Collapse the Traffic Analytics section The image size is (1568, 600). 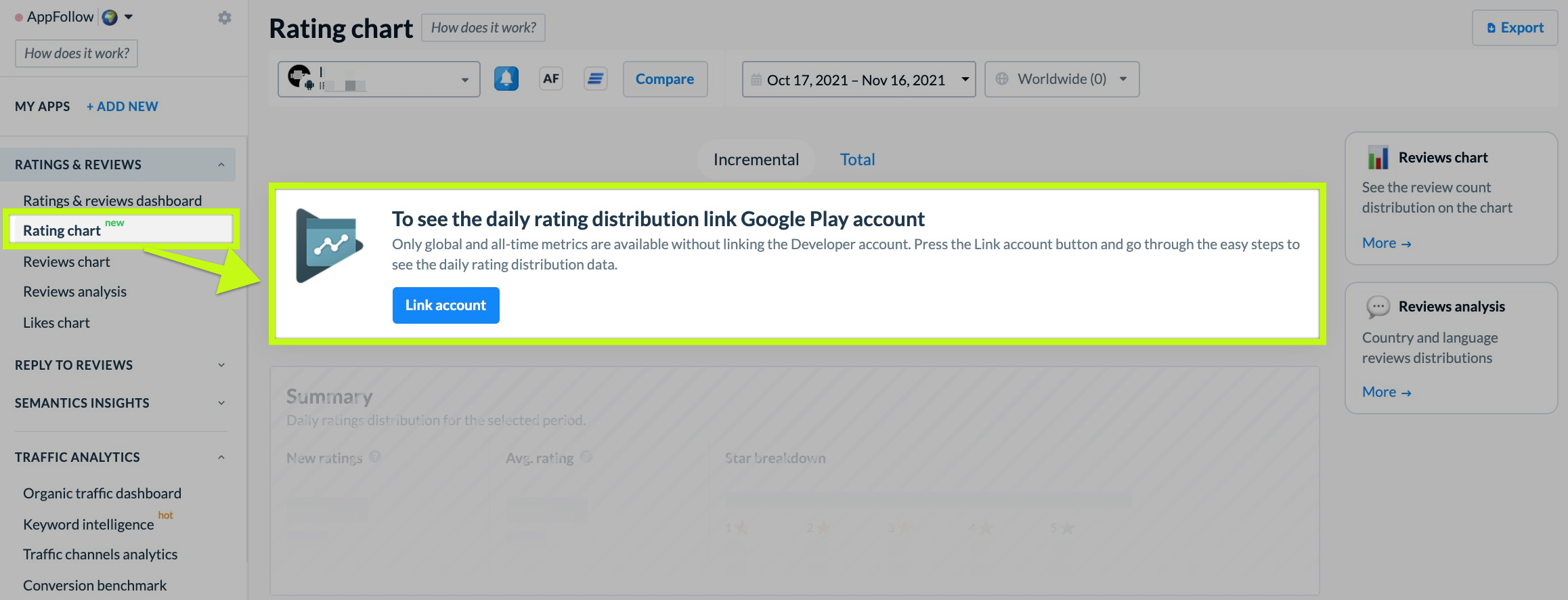tap(121, 457)
